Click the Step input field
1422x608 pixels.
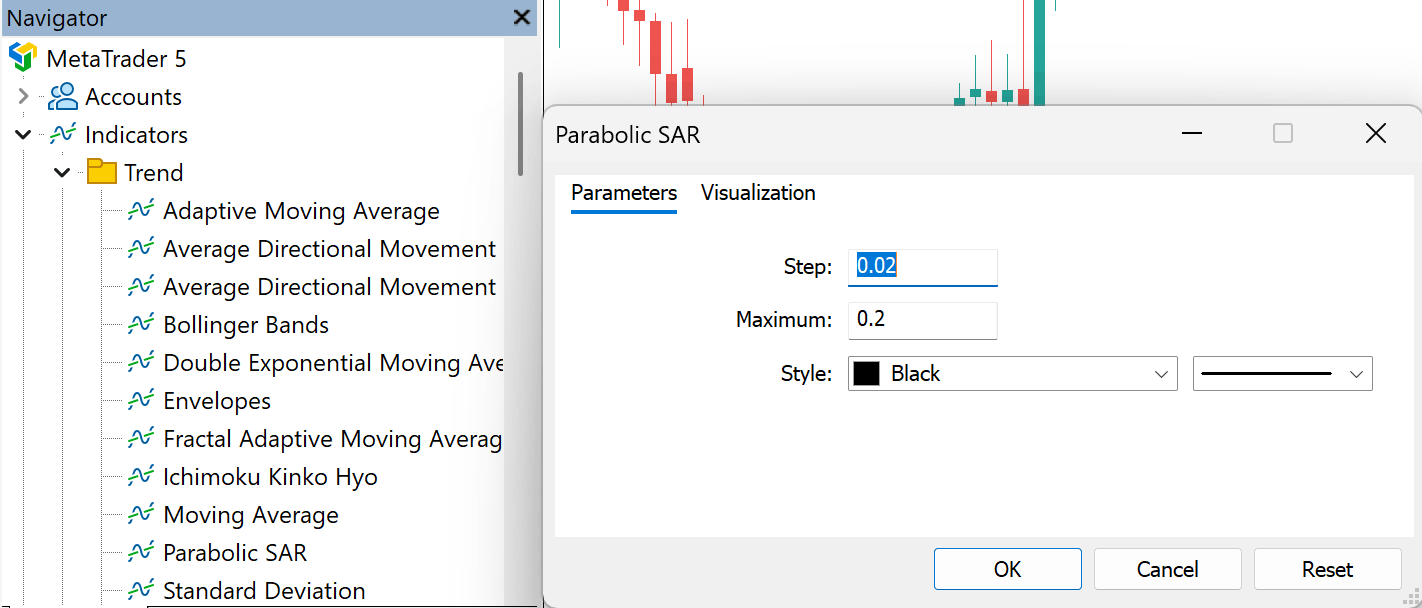(923, 267)
